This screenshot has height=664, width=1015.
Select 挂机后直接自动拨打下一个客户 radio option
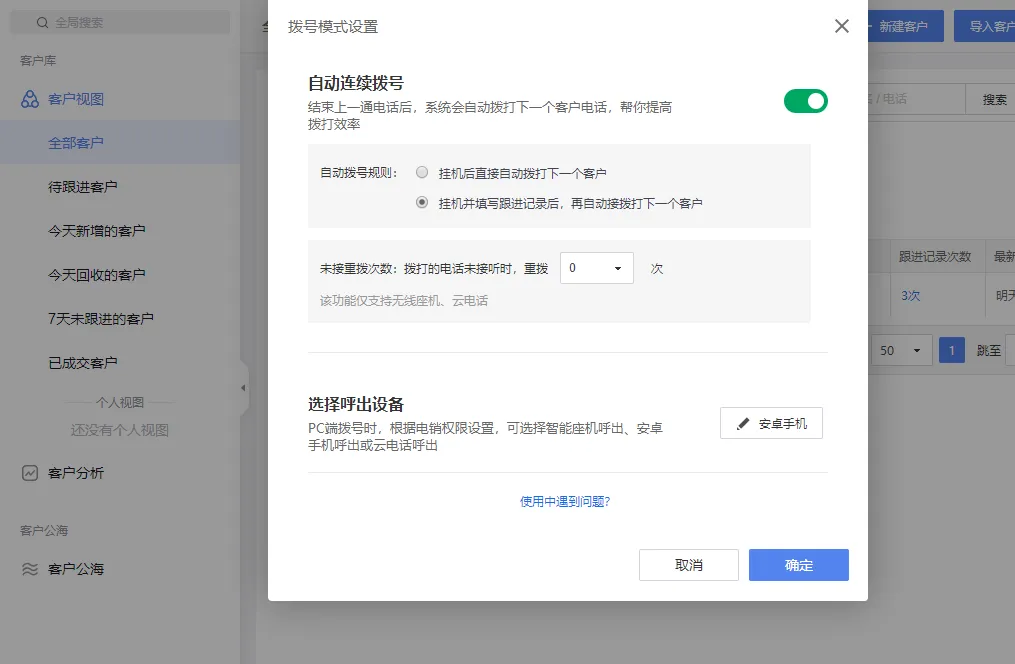pyautogui.click(x=422, y=172)
